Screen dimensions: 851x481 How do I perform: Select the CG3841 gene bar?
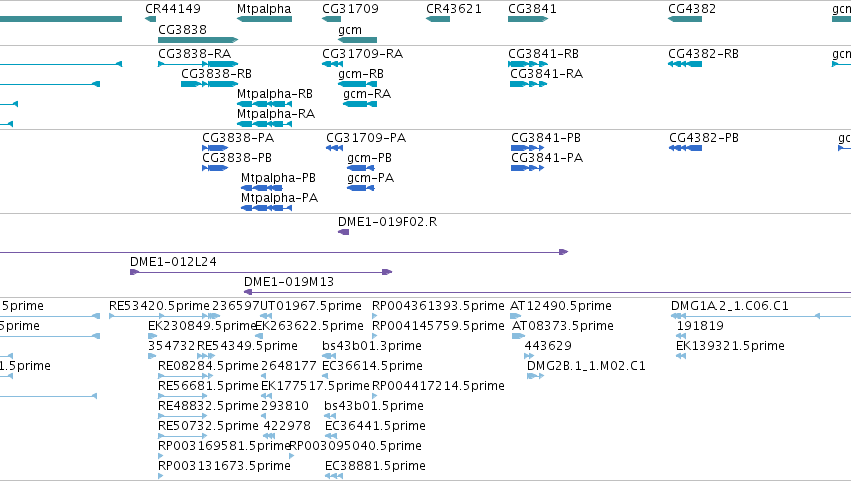(x=528, y=19)
